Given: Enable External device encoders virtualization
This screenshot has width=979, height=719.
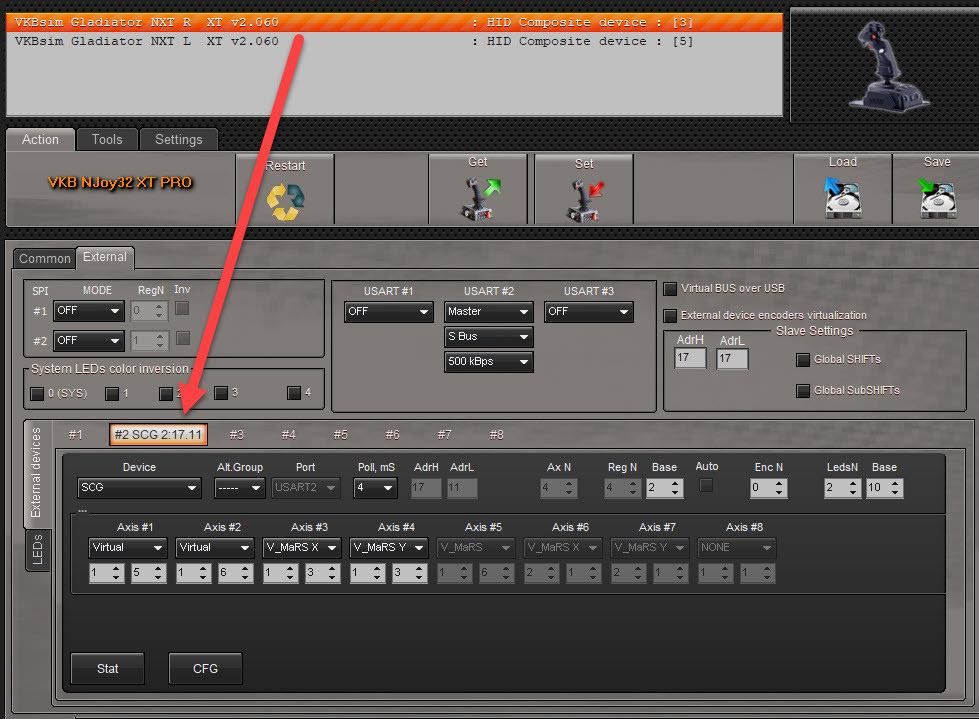Looking at the screenshot, I should pos(670,316).
